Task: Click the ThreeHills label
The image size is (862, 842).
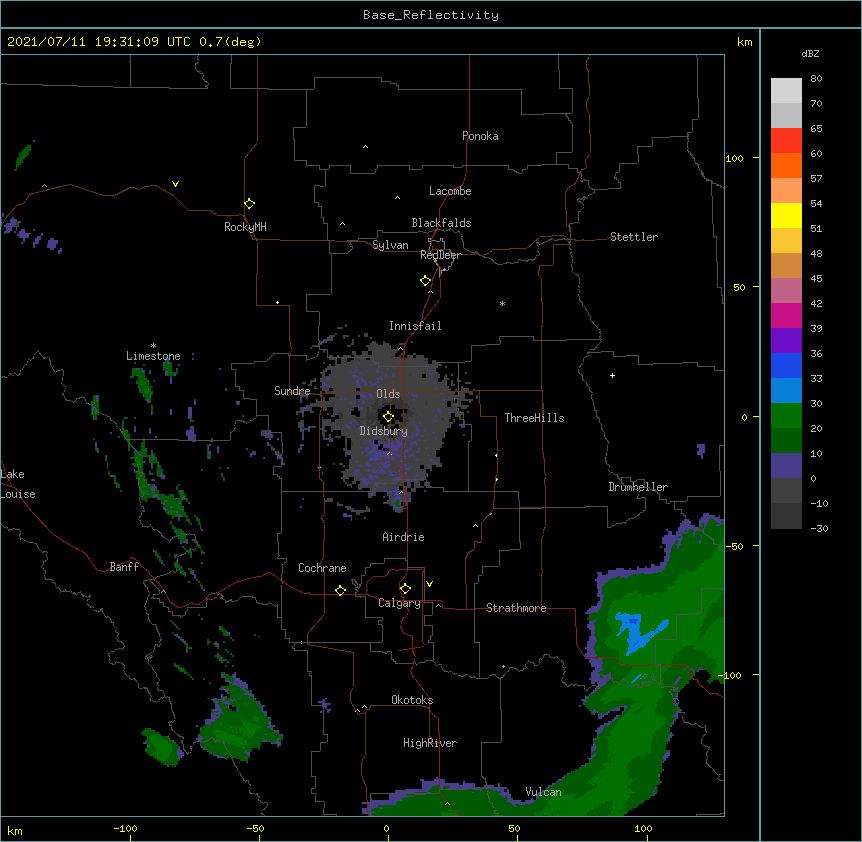Action: 534,418
